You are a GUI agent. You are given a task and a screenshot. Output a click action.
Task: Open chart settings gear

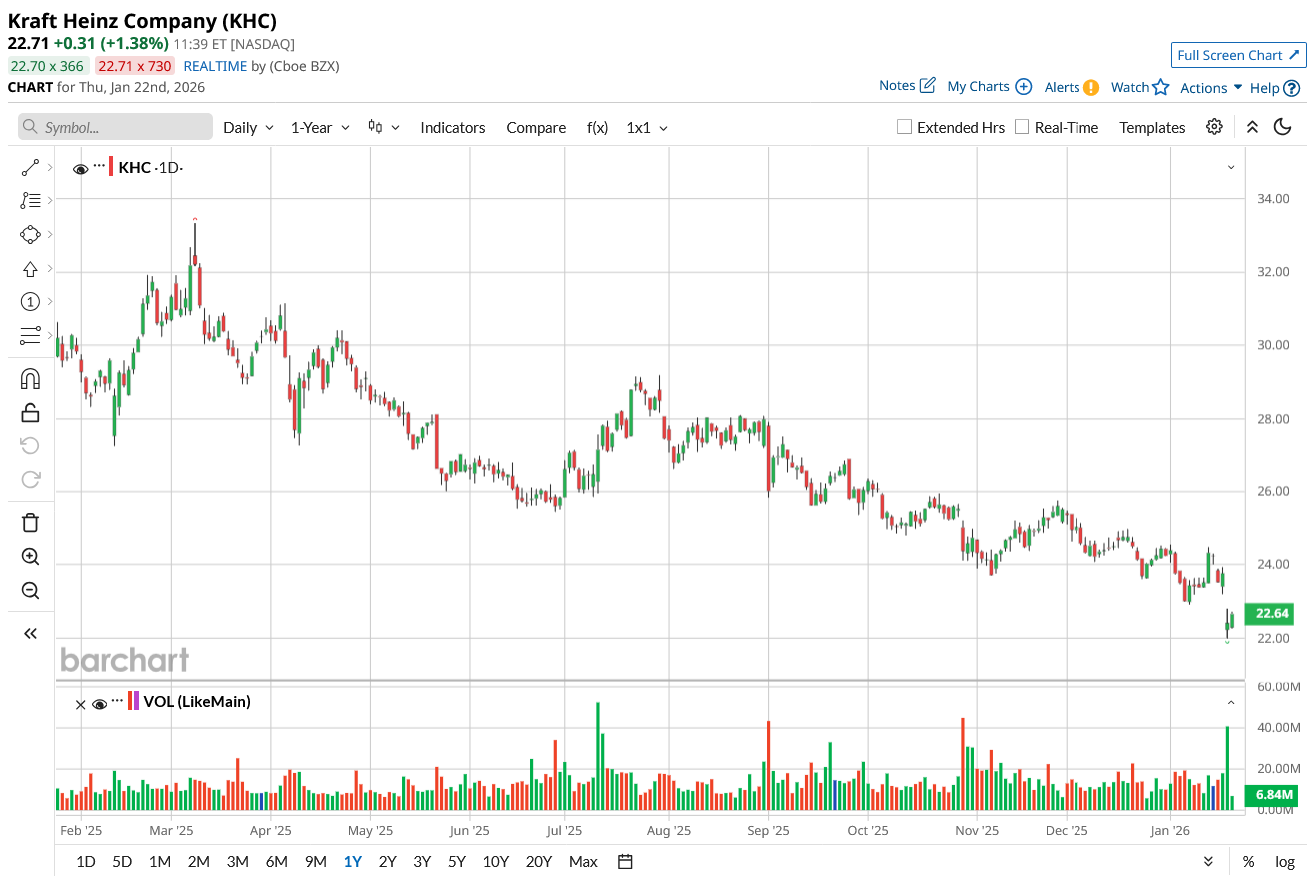click(x=1214, y=127)
